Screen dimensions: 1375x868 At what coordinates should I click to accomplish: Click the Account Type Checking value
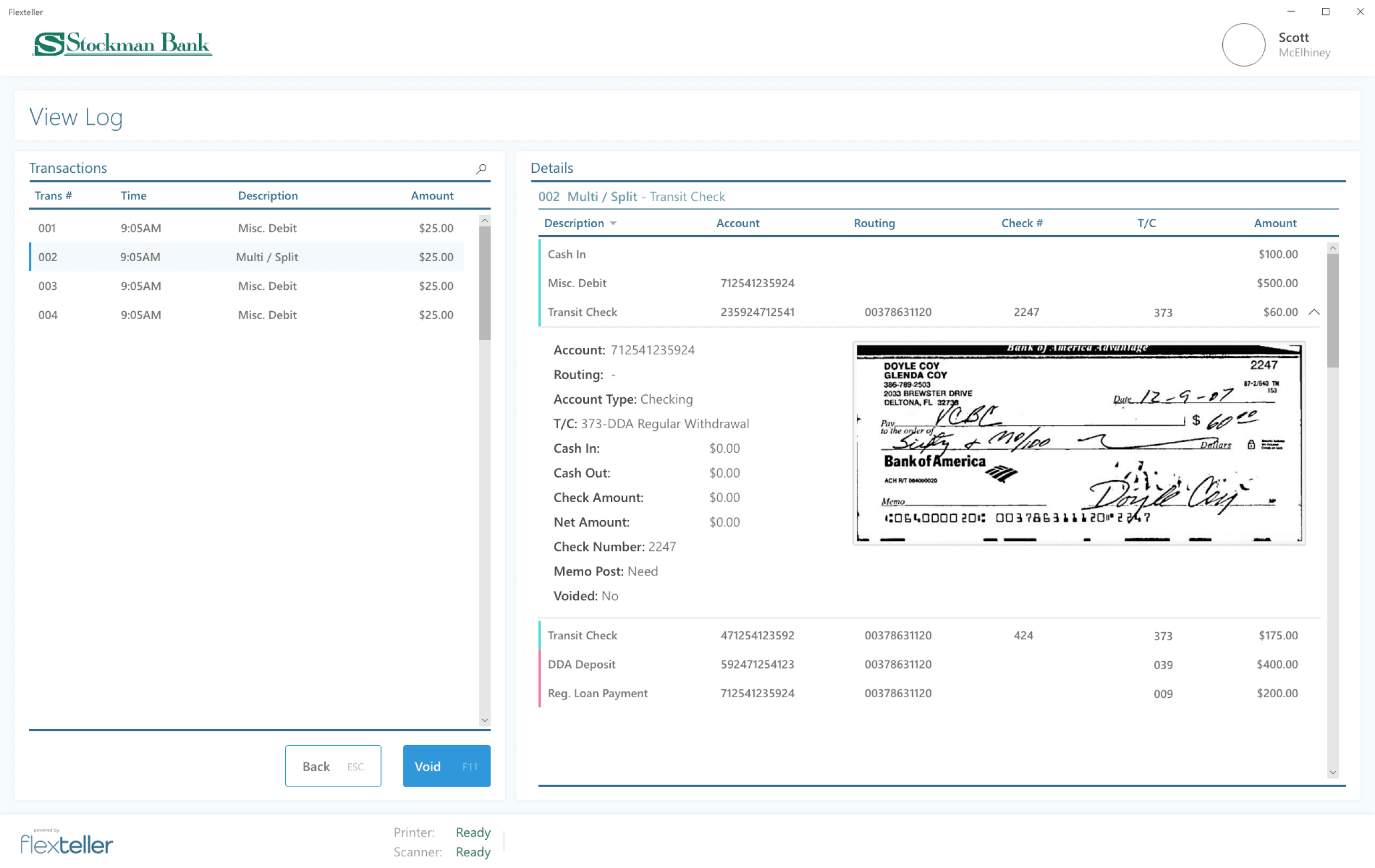click(666, 399)
